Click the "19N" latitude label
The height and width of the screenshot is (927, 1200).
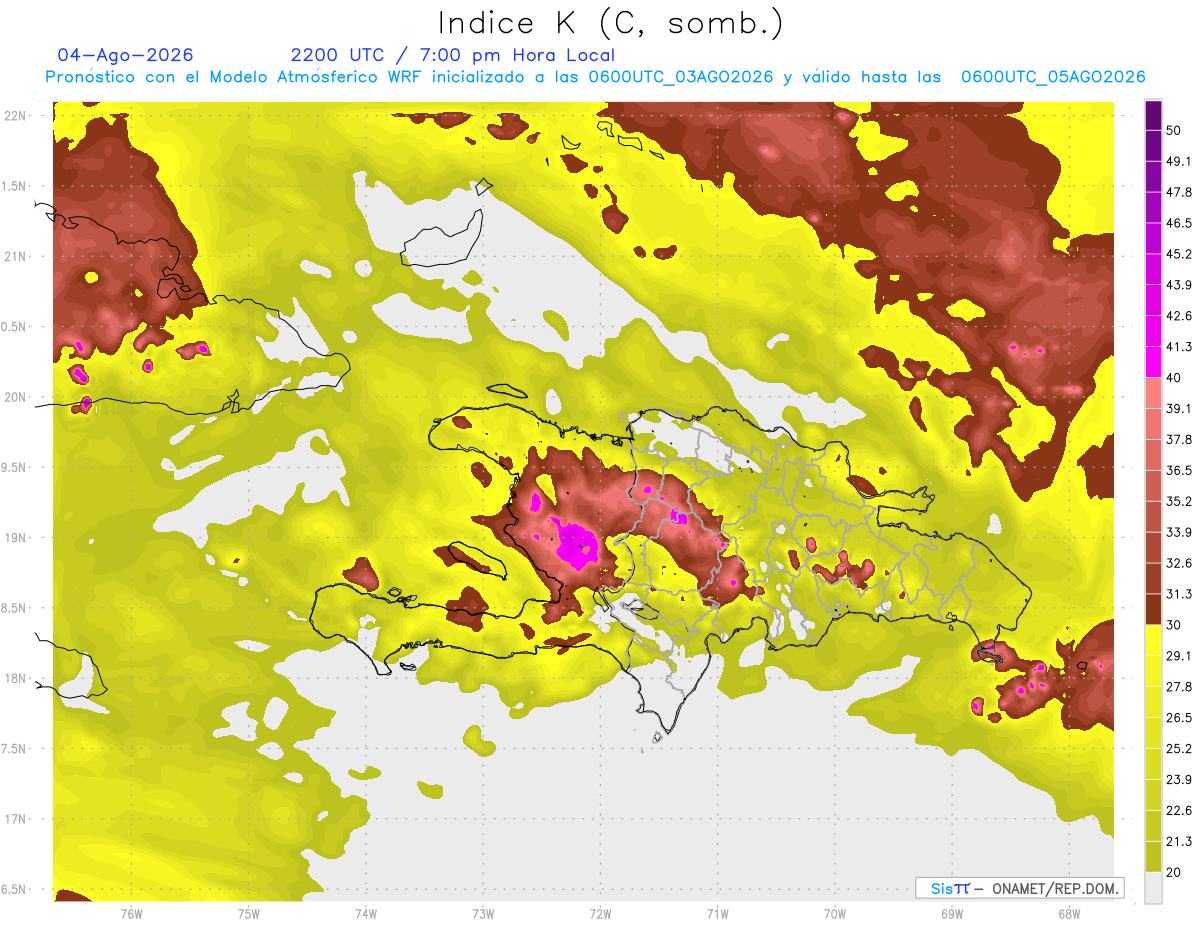17,538
